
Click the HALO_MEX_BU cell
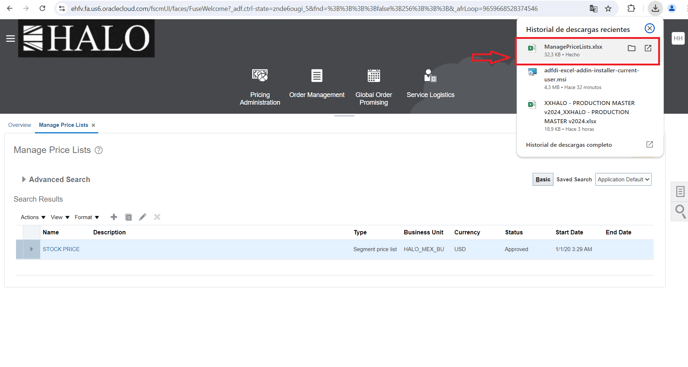coord(424,249)
